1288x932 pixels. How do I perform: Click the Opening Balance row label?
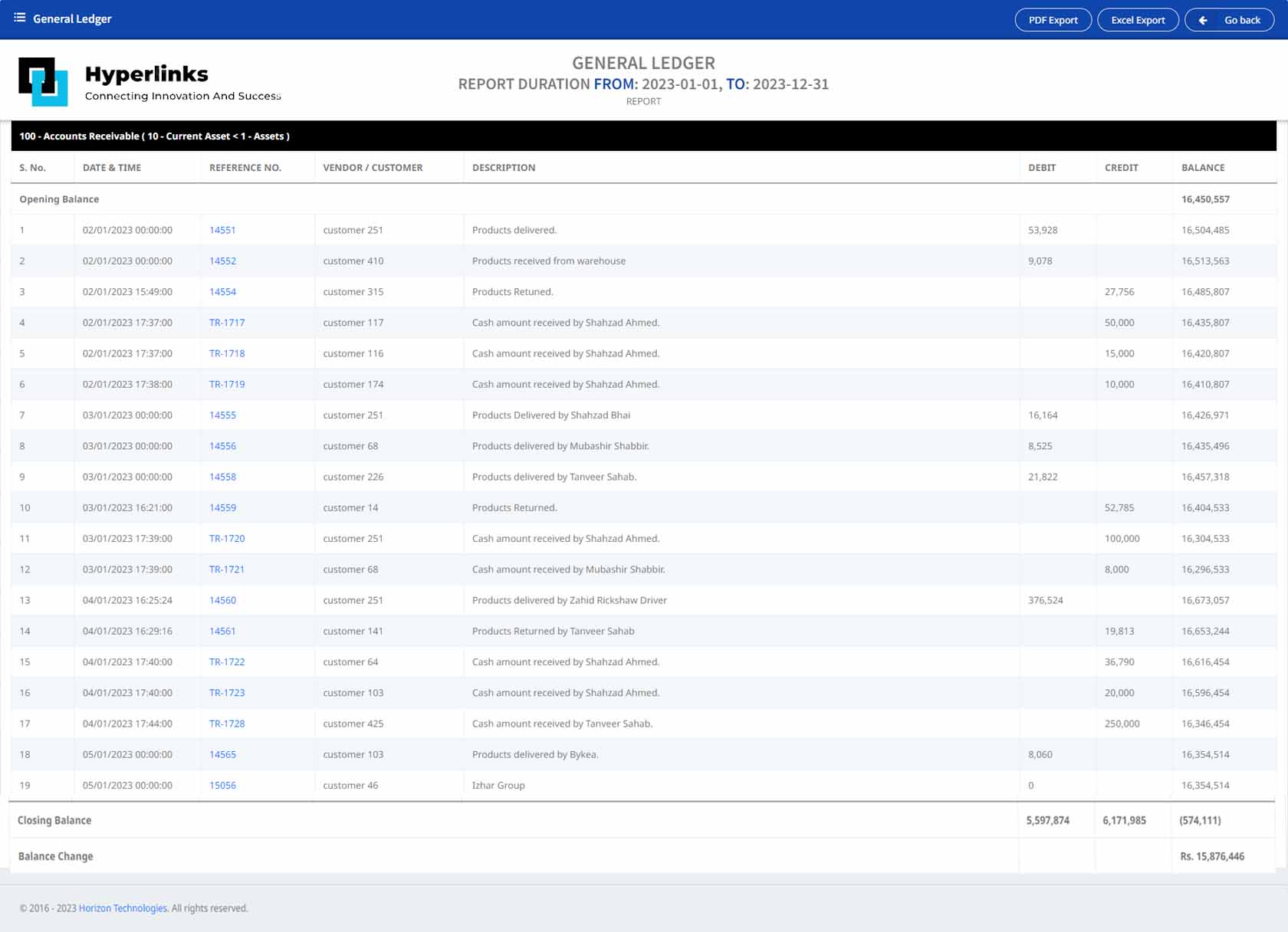59,199
